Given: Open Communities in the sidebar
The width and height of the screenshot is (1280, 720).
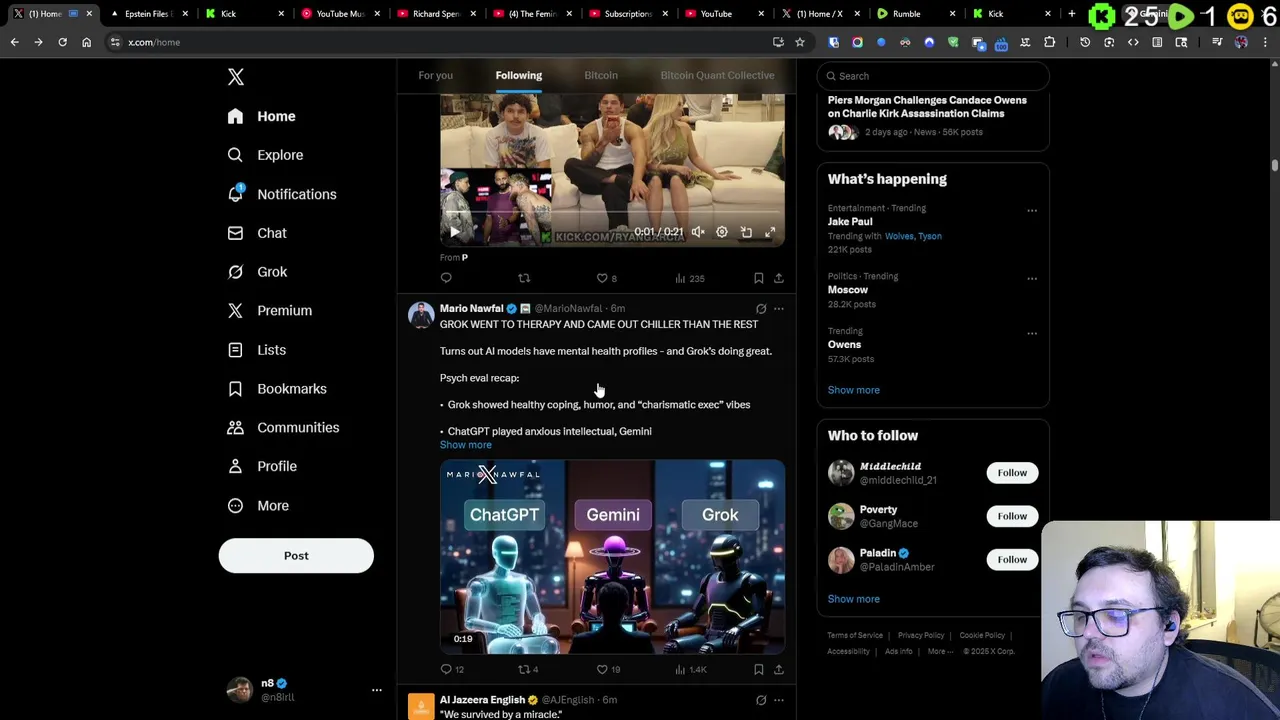Looking at the screenshot, I should [x=283, y=428].
